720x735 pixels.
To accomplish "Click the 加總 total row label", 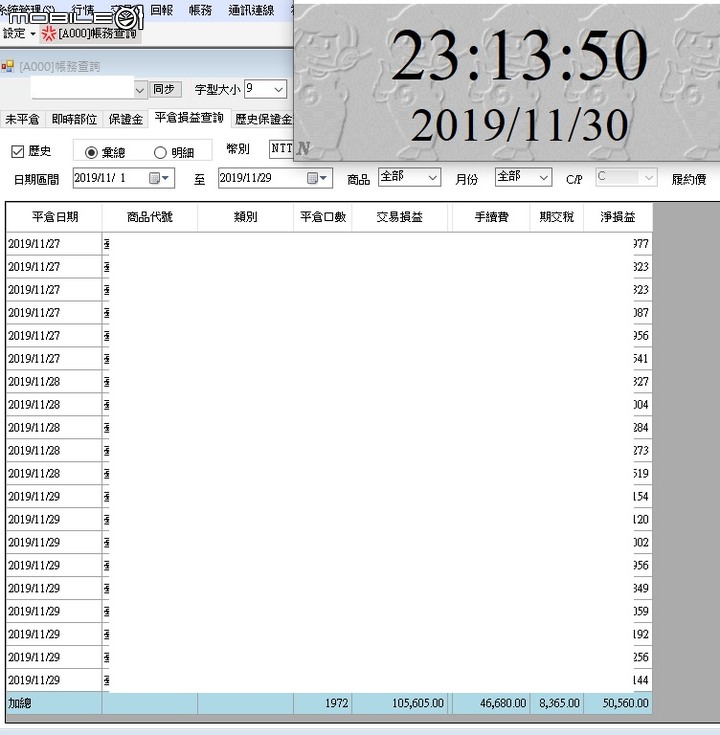I will click(x=20, y=703).
